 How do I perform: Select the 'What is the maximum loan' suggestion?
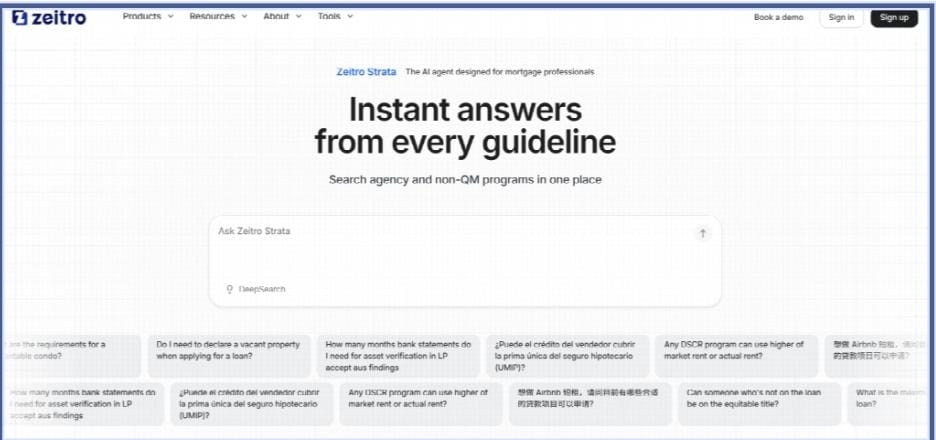point(889,404)
